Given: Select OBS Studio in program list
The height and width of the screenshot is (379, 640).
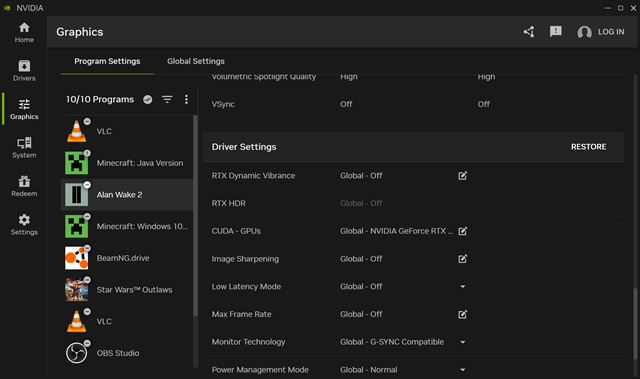Looking at the screenshot, I should tap(127, 353).
